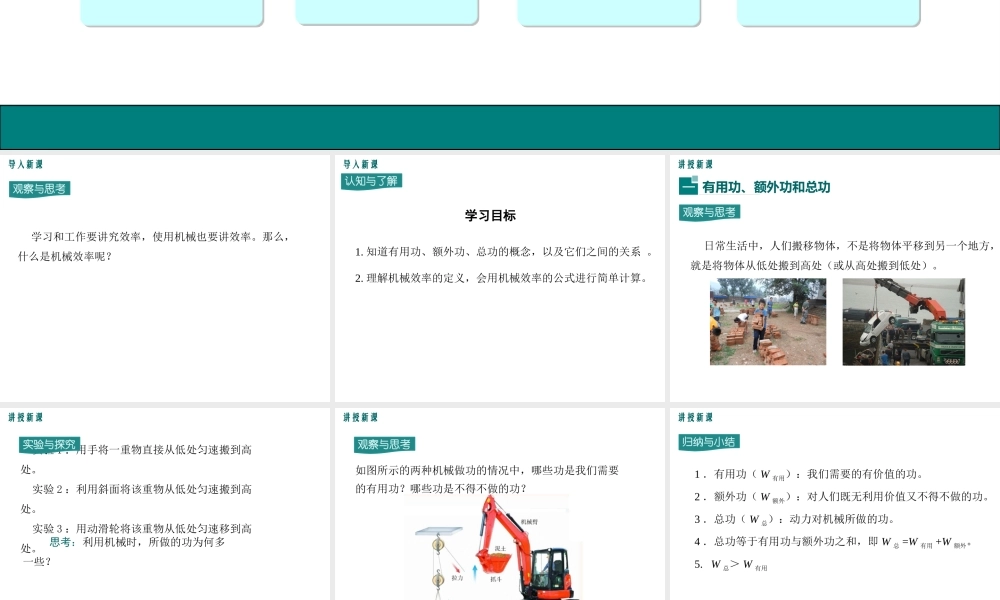The width and height of the screenshot is (1000, 600).
Task: Click the wide teal banner bar
Action: tap(500, 128)
